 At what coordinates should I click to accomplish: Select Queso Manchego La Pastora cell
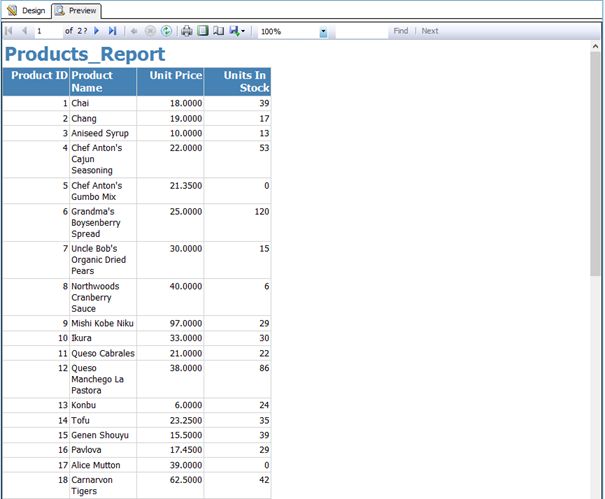[x=103, y=379]
